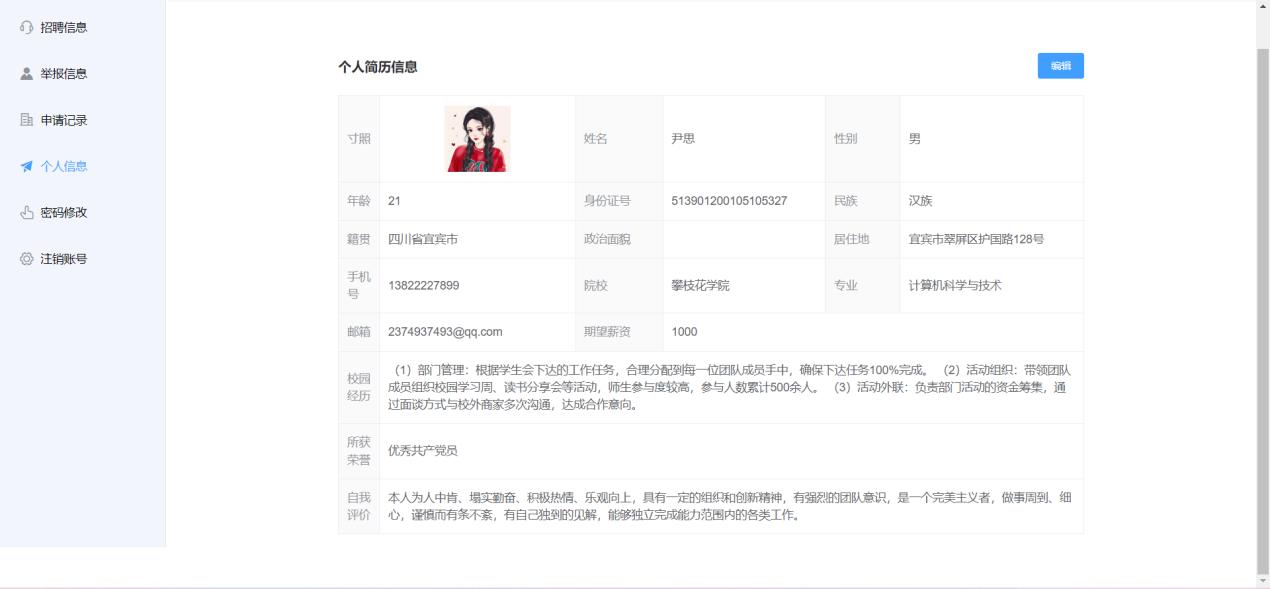Click the 专业 label cell
The width and height of the screenshot is (1270, 589).
(x=862, y=285)
